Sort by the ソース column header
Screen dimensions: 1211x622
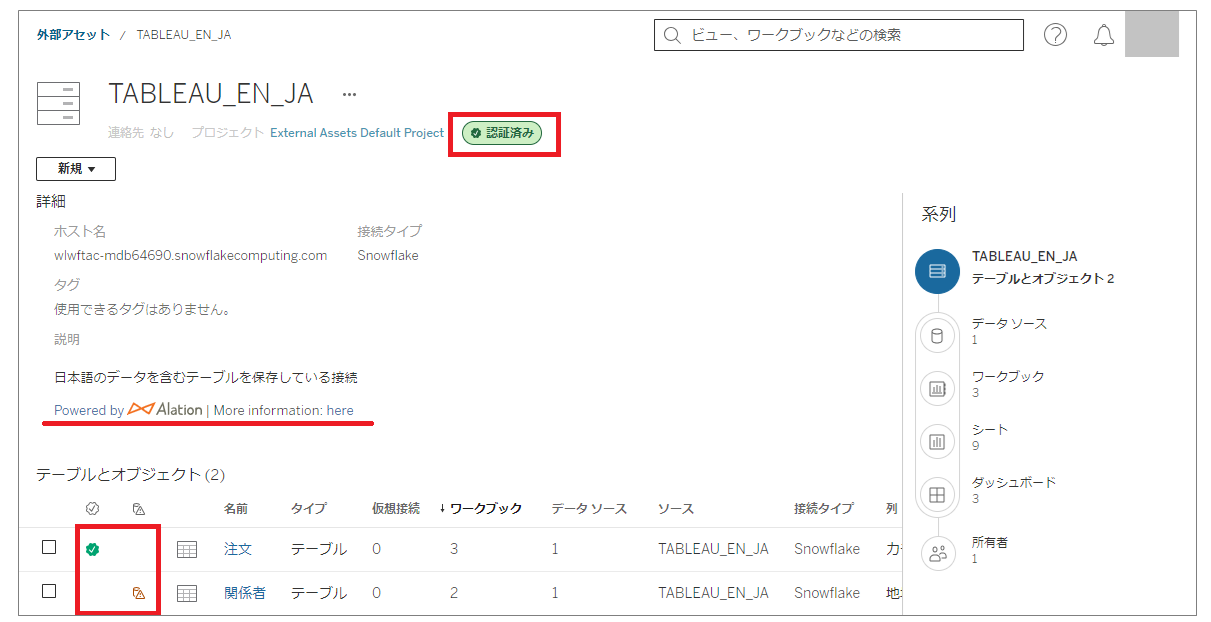click(x=676, y=509)
